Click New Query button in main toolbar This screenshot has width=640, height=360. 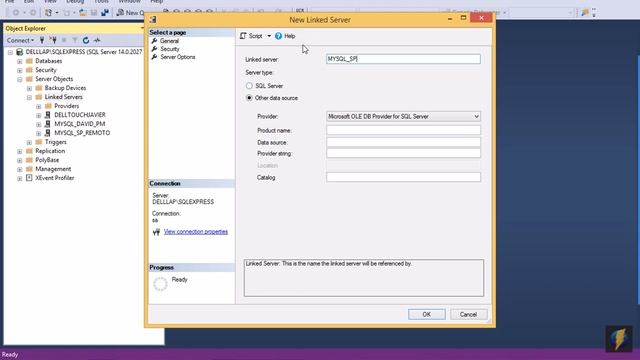(130, 13)
